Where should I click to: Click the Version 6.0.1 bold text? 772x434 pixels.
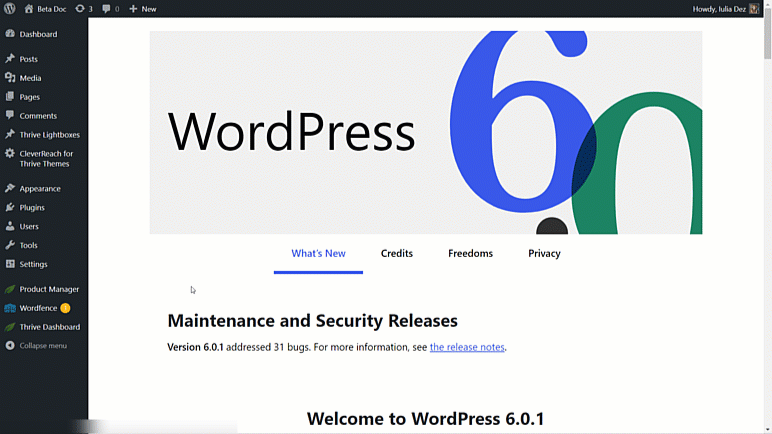(195, 347)
